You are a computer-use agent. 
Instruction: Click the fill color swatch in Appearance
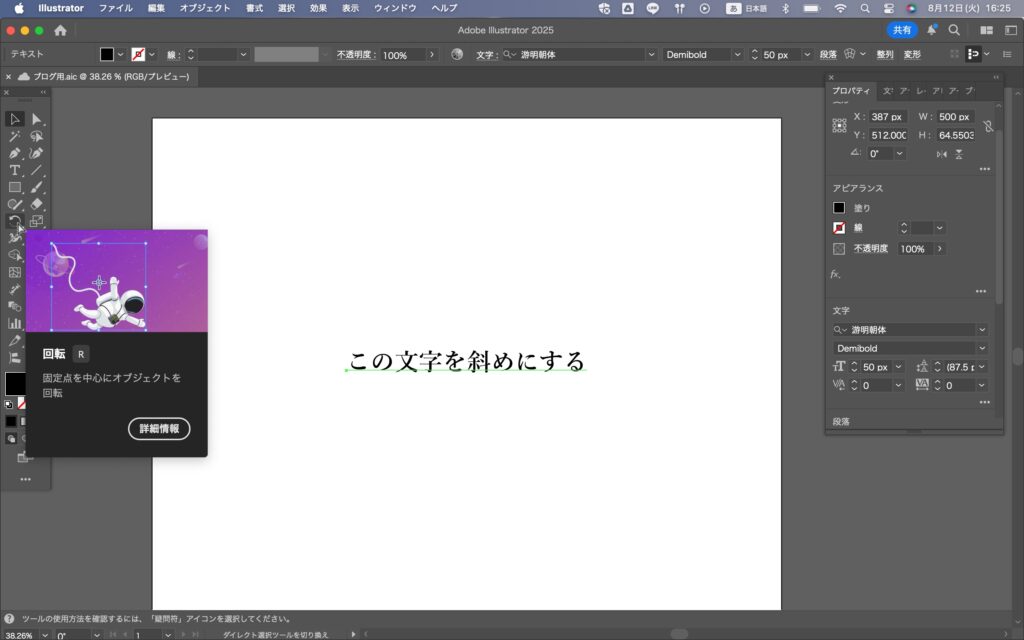(x=839, y=208)
